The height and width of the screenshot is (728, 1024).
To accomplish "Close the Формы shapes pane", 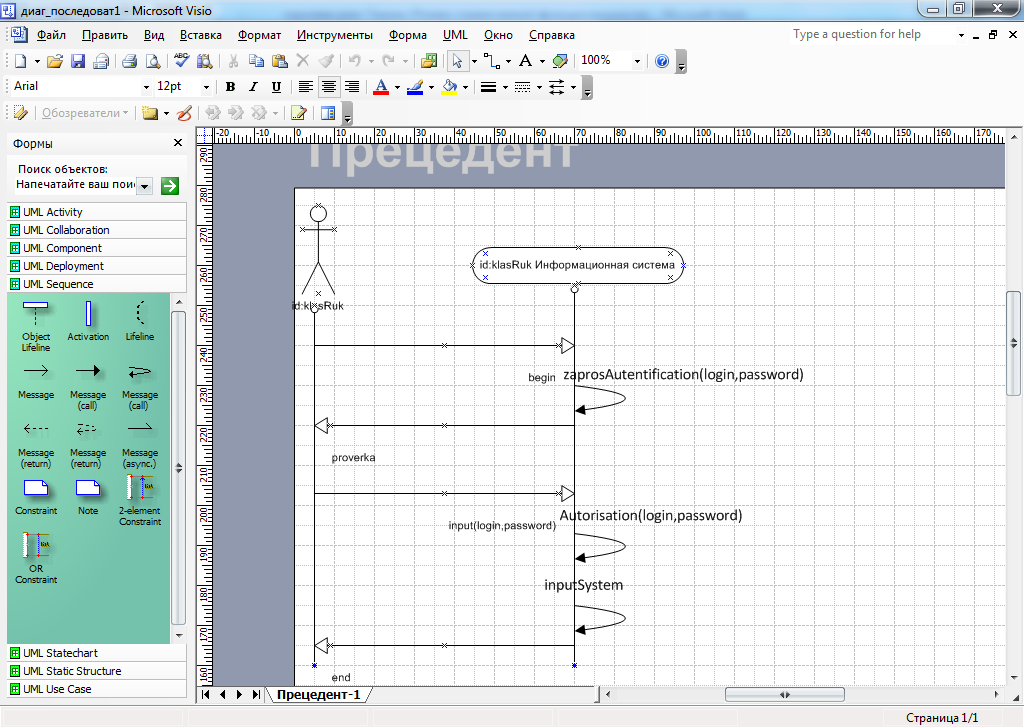I will click(x=178, y=143).
